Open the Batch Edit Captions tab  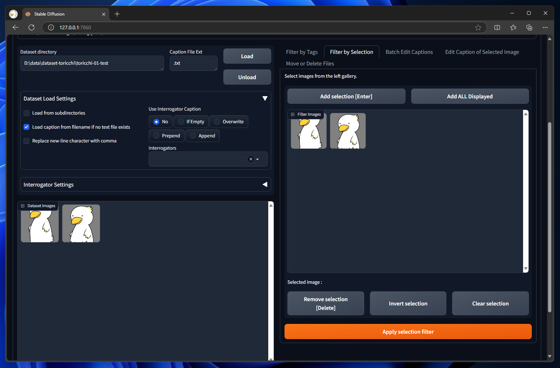(x=409, y=52)
